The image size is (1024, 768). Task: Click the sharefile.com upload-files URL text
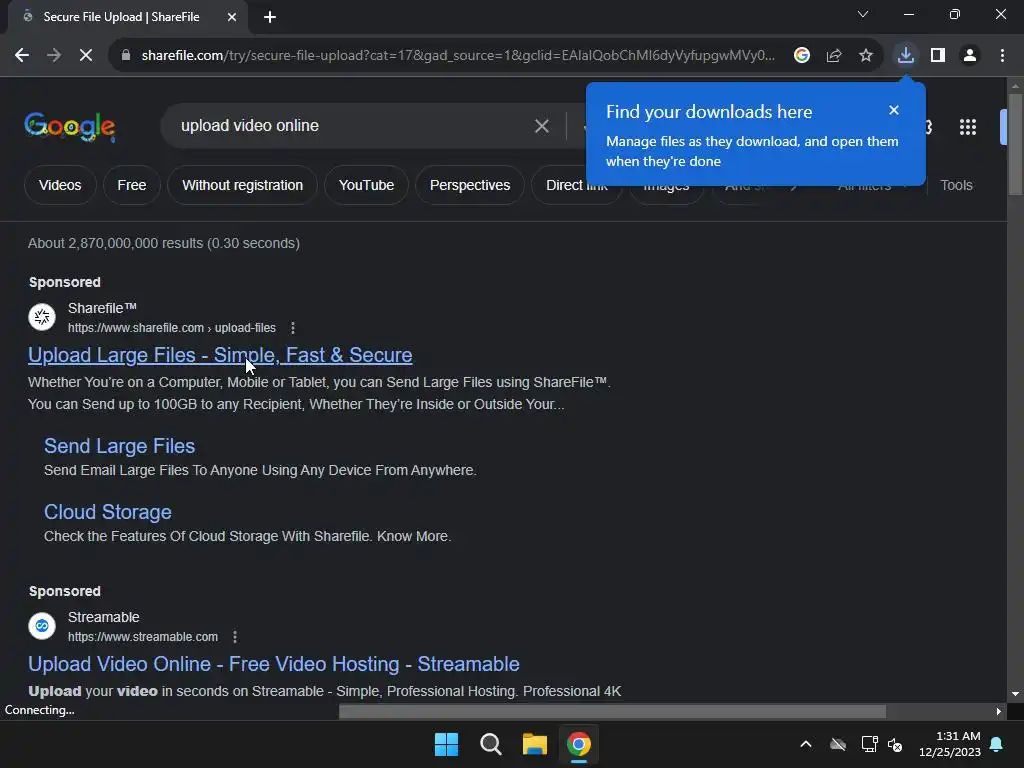pos(172,328)
